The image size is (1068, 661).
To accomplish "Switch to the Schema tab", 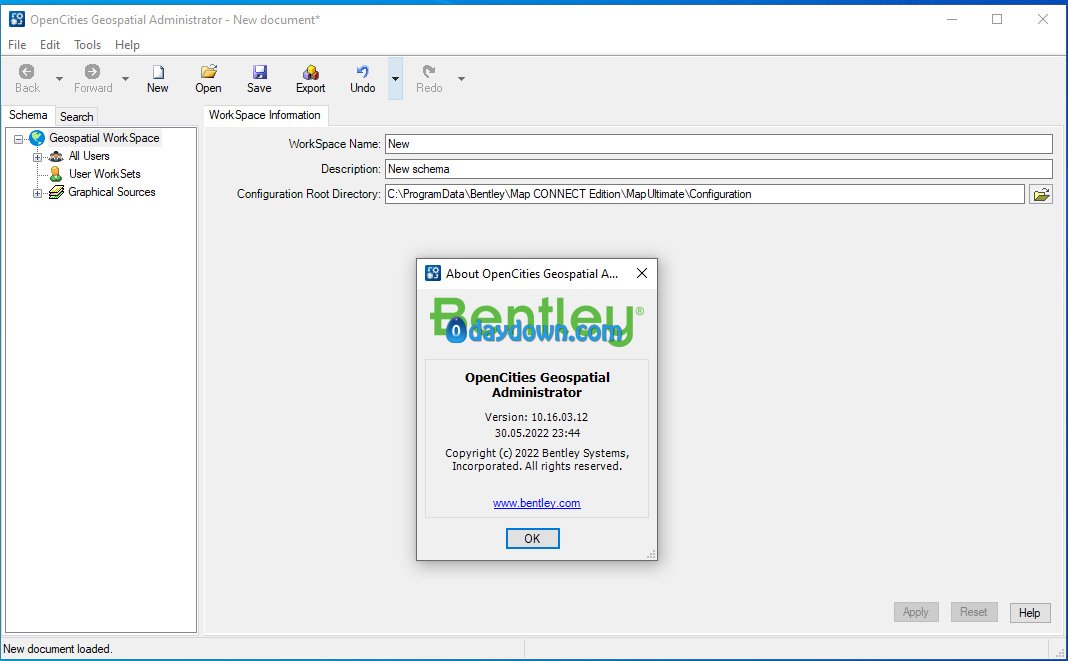I will pyautogui.click(x=28, y=115).
